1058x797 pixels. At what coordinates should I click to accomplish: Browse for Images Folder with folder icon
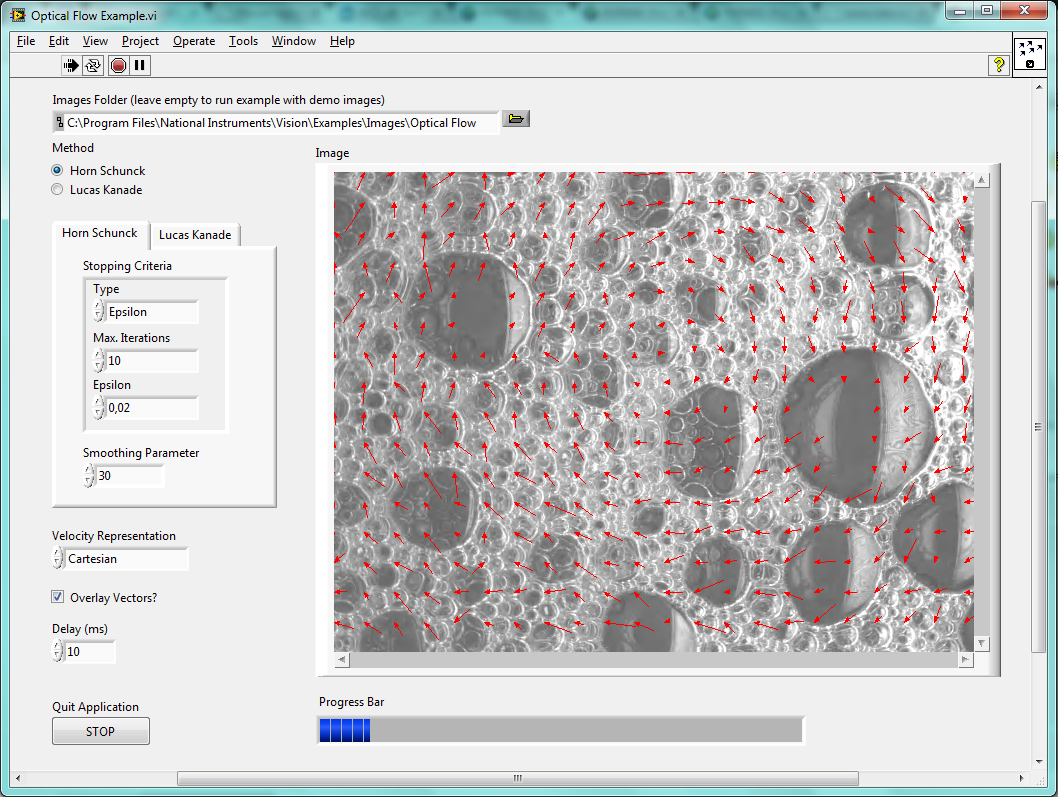pos(516,119)
